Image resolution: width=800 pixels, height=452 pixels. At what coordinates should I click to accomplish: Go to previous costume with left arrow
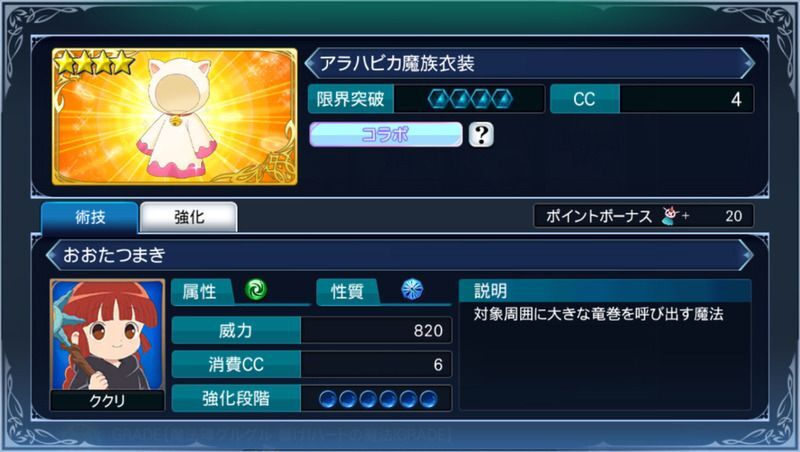(x=310, y=63)
